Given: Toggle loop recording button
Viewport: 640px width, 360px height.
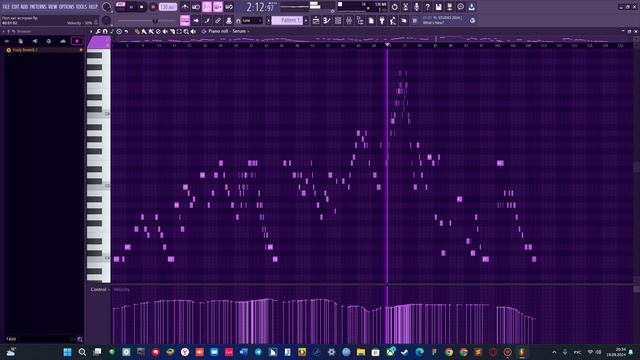Looking at the screenshot, I should [229, 7].
